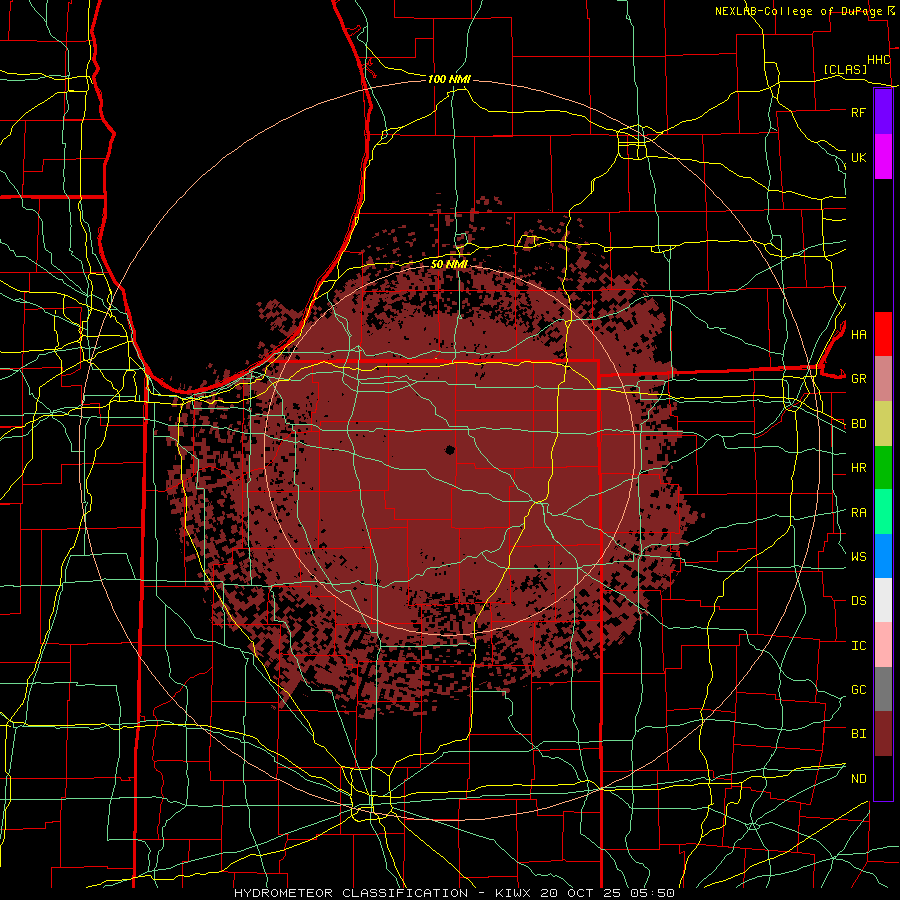Click the [CLAS] unit label
This screenshot has width=900, height=900.
845,69
